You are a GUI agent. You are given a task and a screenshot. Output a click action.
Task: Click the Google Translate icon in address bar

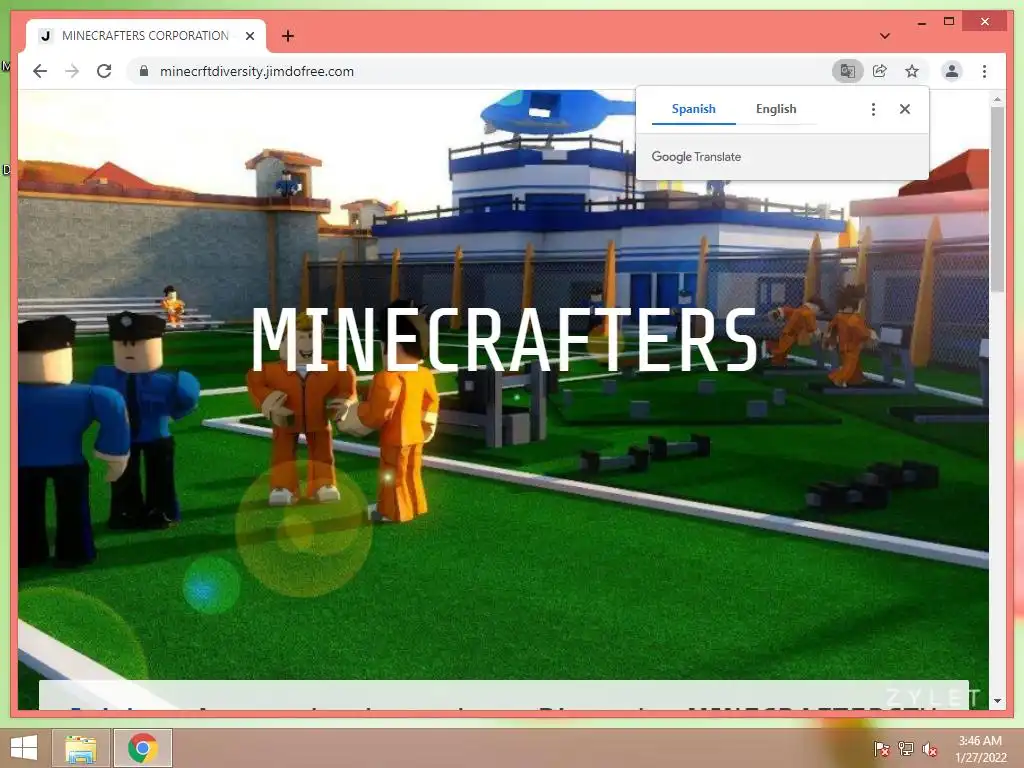pos(847,71)
